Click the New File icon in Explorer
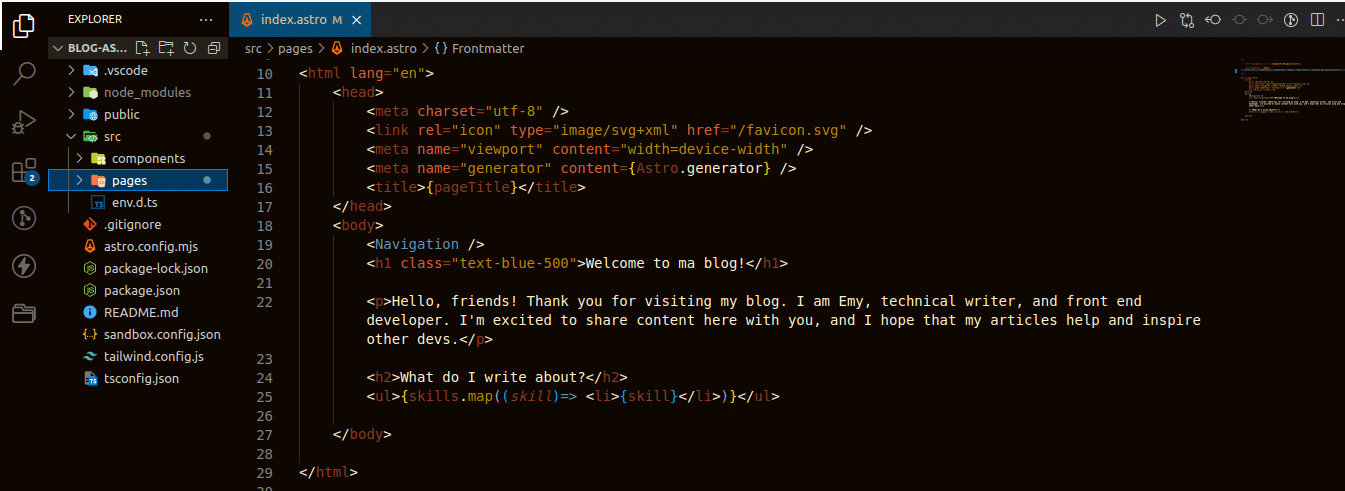Image resolution: width=1345 pixels, height=491 pixels. (142, 48)
